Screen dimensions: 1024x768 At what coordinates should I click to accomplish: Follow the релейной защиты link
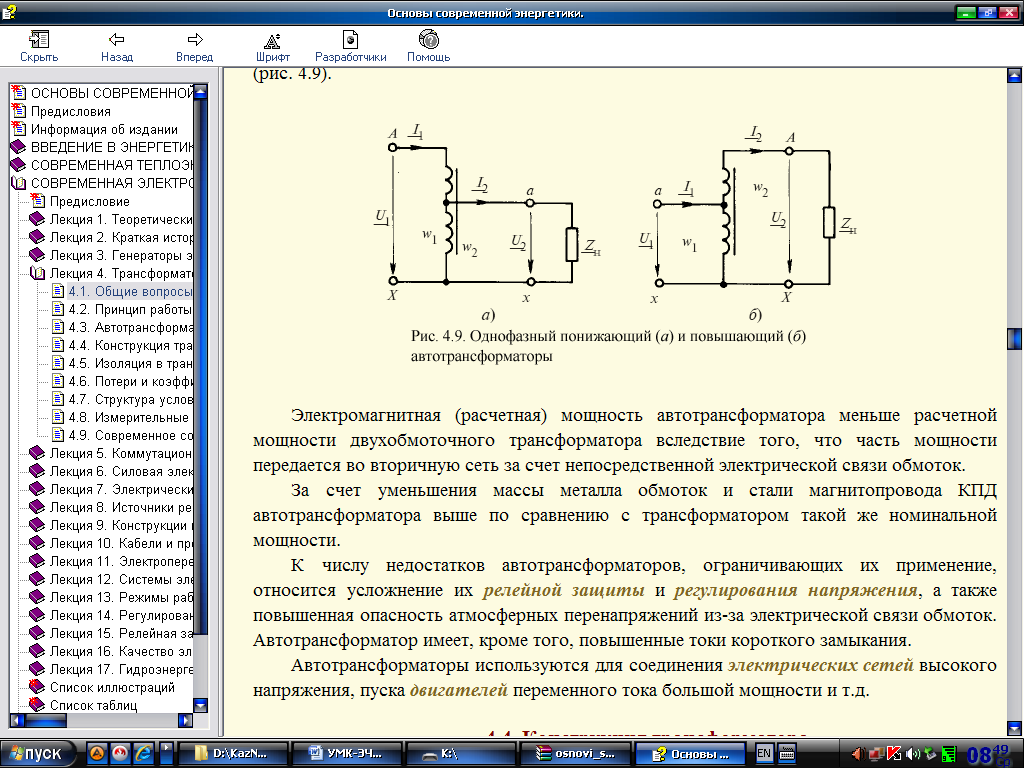pos(564,590)
